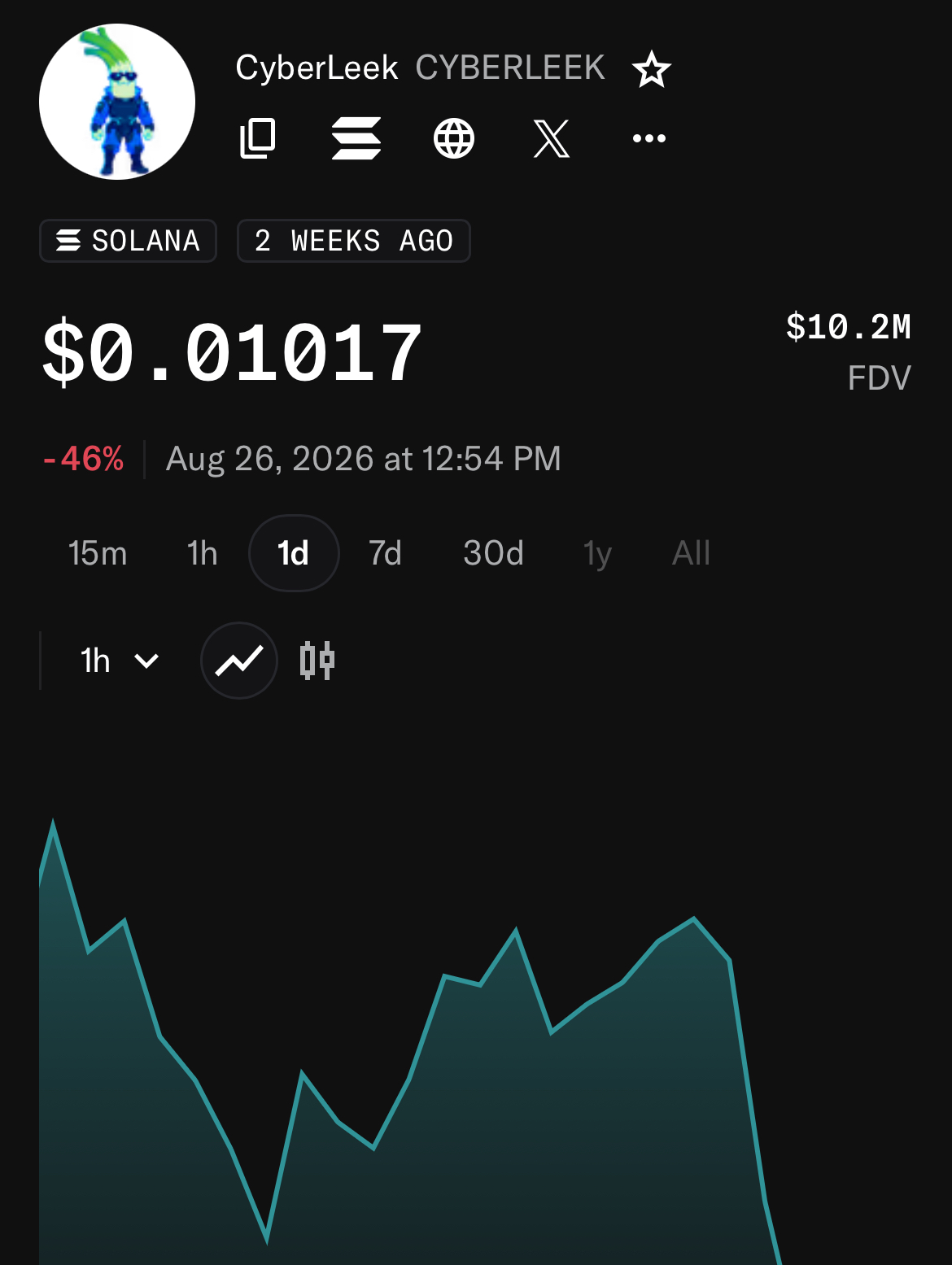Screen dimensions: 952x1265
Task: Click the $10.2M FDV value
Action: click(848, 327)
